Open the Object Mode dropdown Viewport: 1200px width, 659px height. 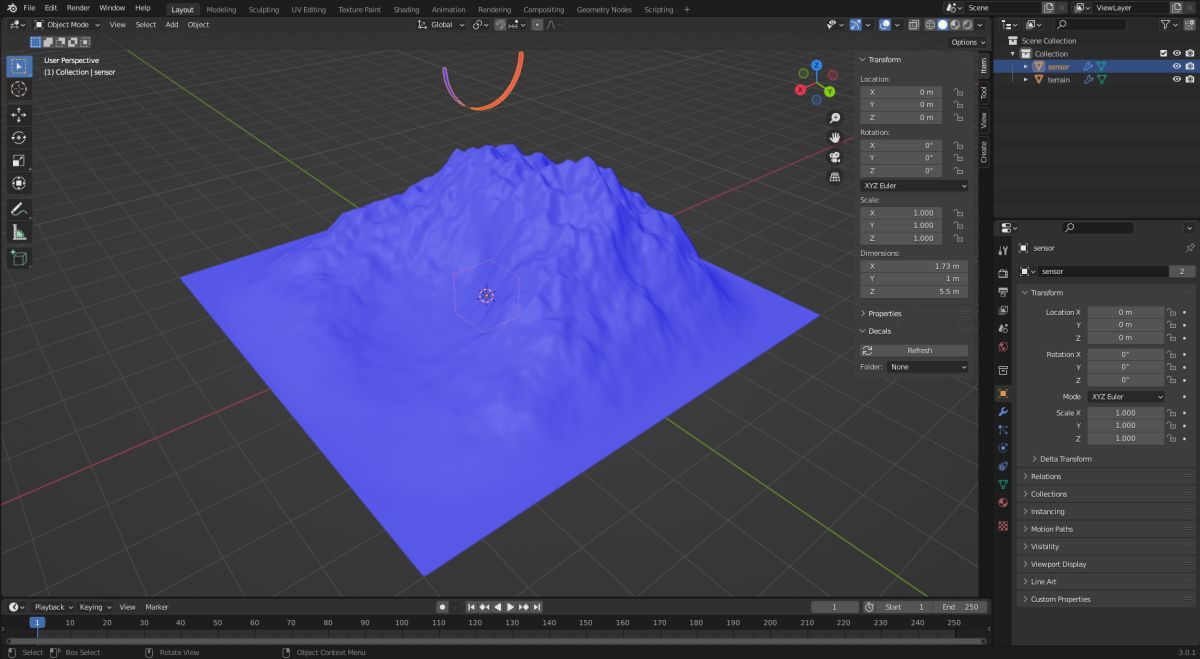tap(68, 24)
